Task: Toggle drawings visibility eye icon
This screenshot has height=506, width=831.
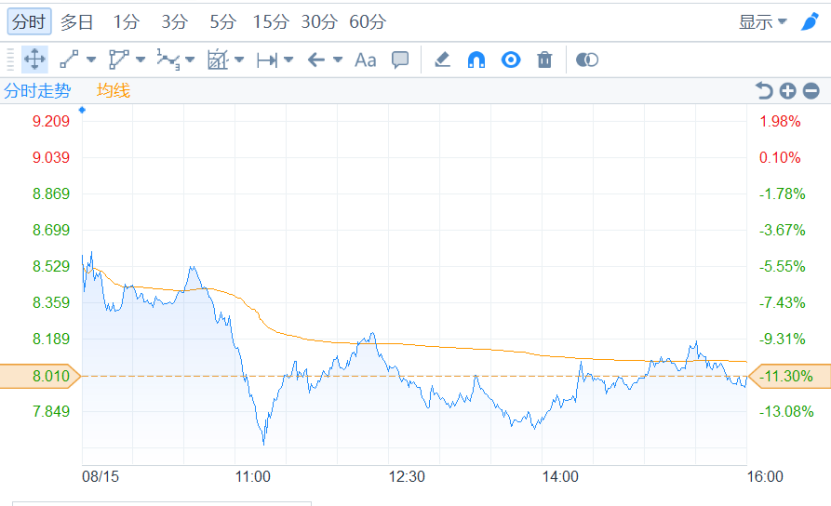Action: pos(511,59)
